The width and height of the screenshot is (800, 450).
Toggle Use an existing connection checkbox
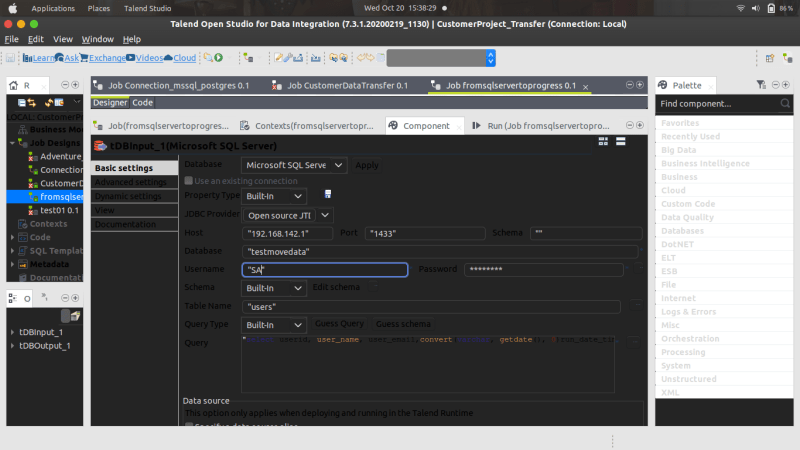(189, 181)
